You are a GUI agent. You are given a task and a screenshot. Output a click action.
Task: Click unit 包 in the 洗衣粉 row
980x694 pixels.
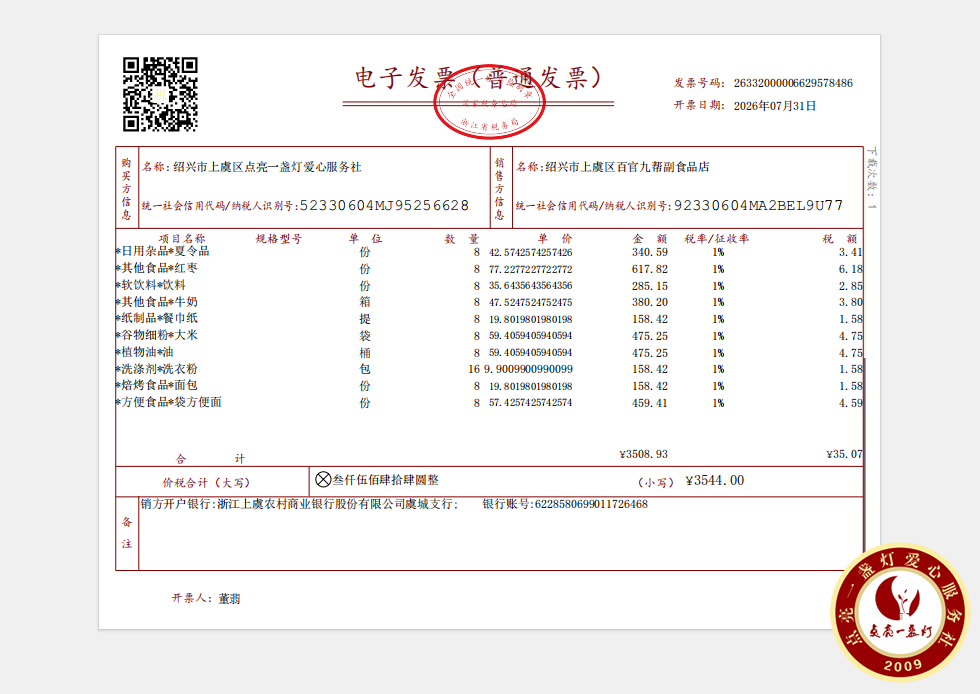[365, 369]
